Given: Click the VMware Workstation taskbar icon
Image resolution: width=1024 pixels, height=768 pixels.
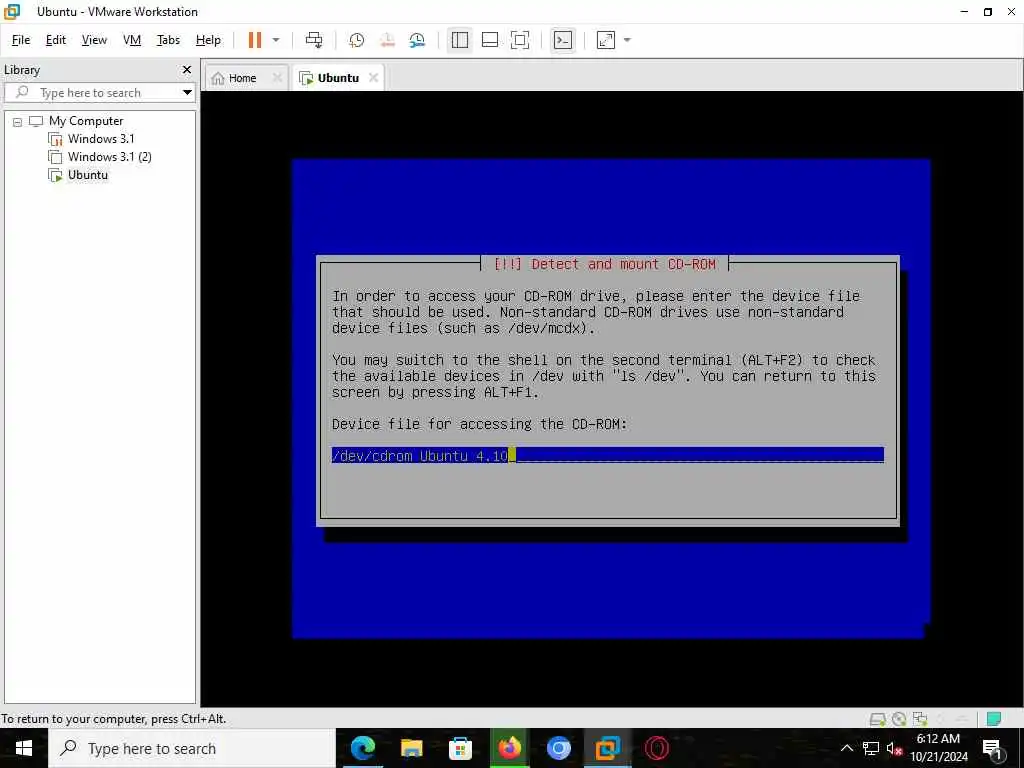Looking at the screenshot, I should click(607, 748).
